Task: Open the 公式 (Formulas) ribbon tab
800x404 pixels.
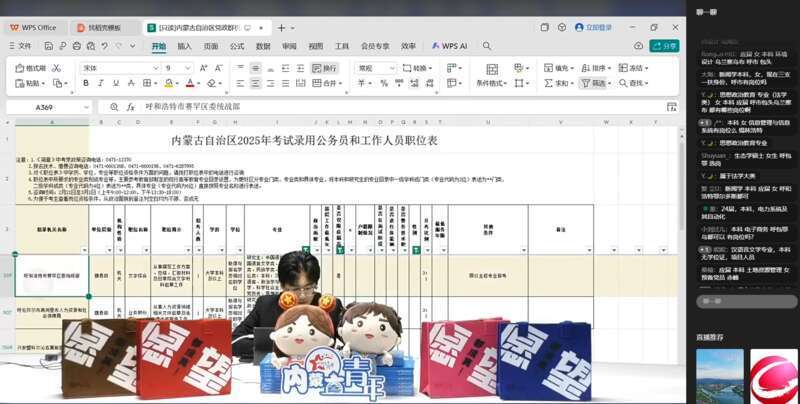Action: 237,46
